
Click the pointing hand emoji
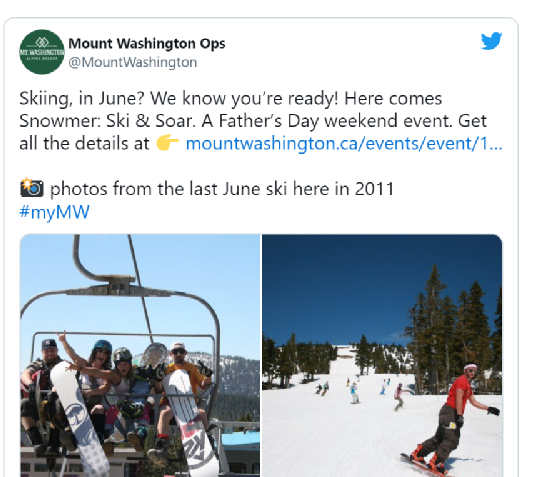167,143
